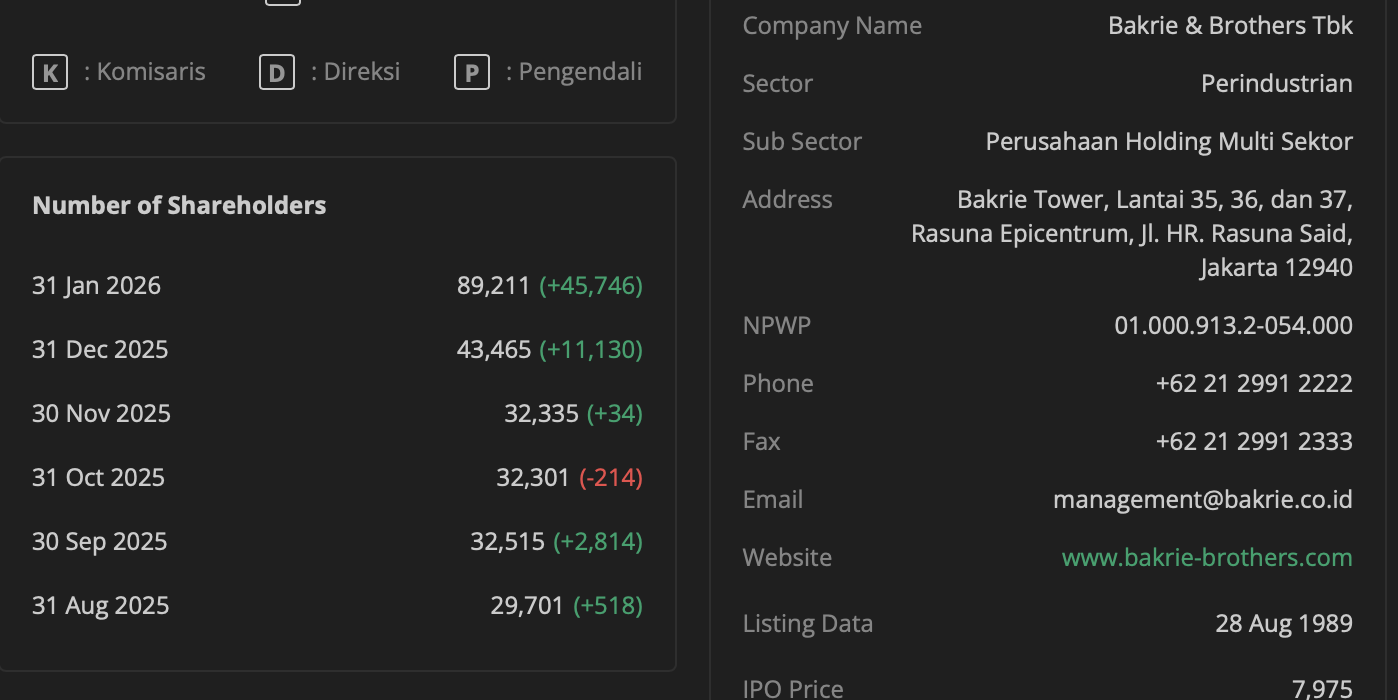Click the K Komisaris legend icon
Image resolution: width=1398 pixels, height=700 pixels.
click(50, 72)
